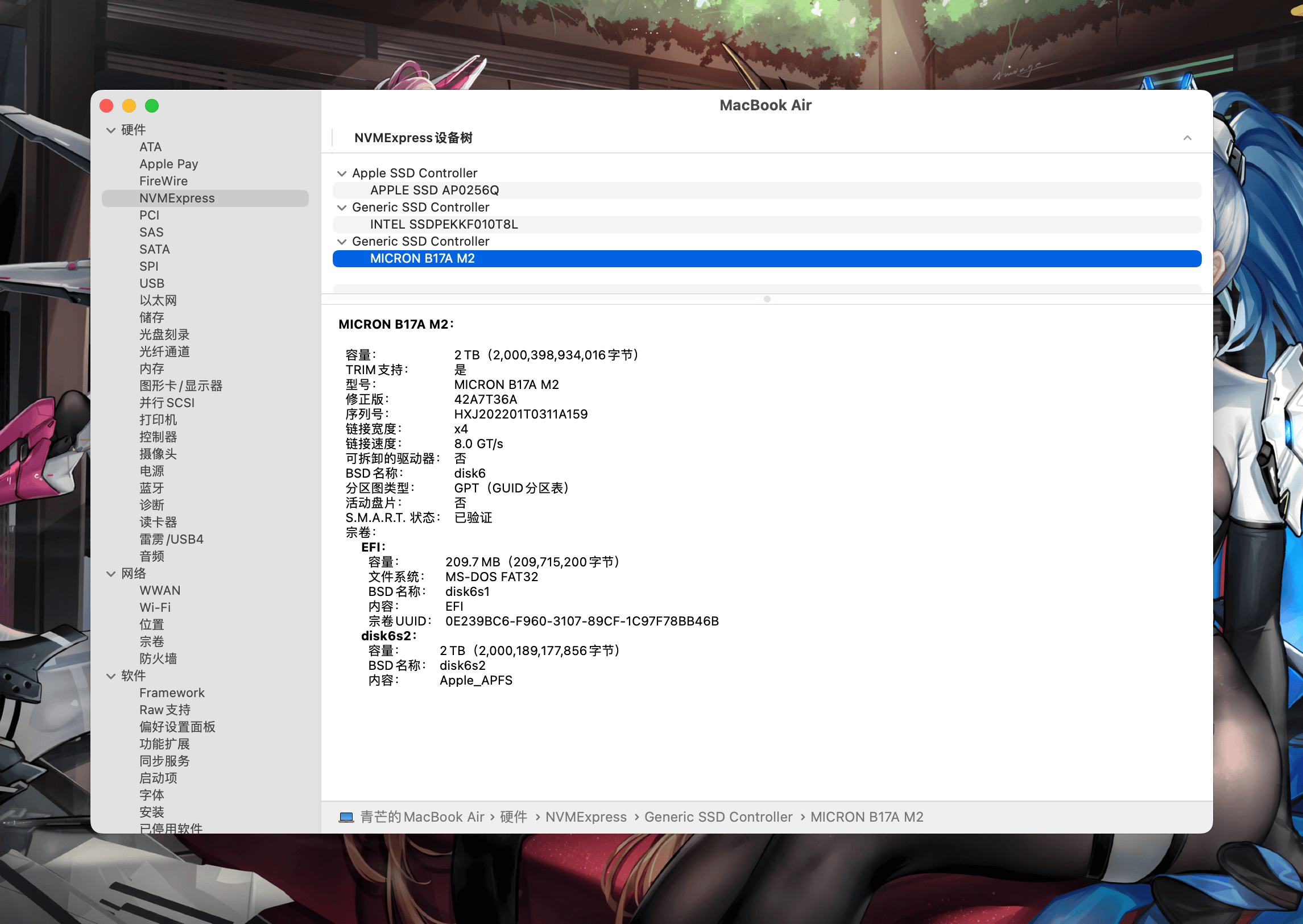The width and height of the screenshot is (1303, 924).
Task: Collapse the 网络 section in the sidebar
Action: click(x=111, y=574)
